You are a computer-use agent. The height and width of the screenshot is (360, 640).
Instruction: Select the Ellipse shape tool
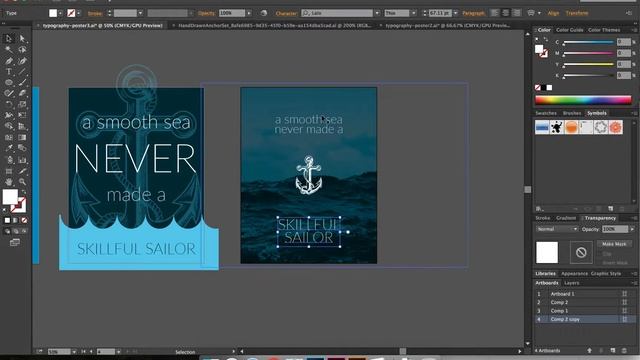9,82
